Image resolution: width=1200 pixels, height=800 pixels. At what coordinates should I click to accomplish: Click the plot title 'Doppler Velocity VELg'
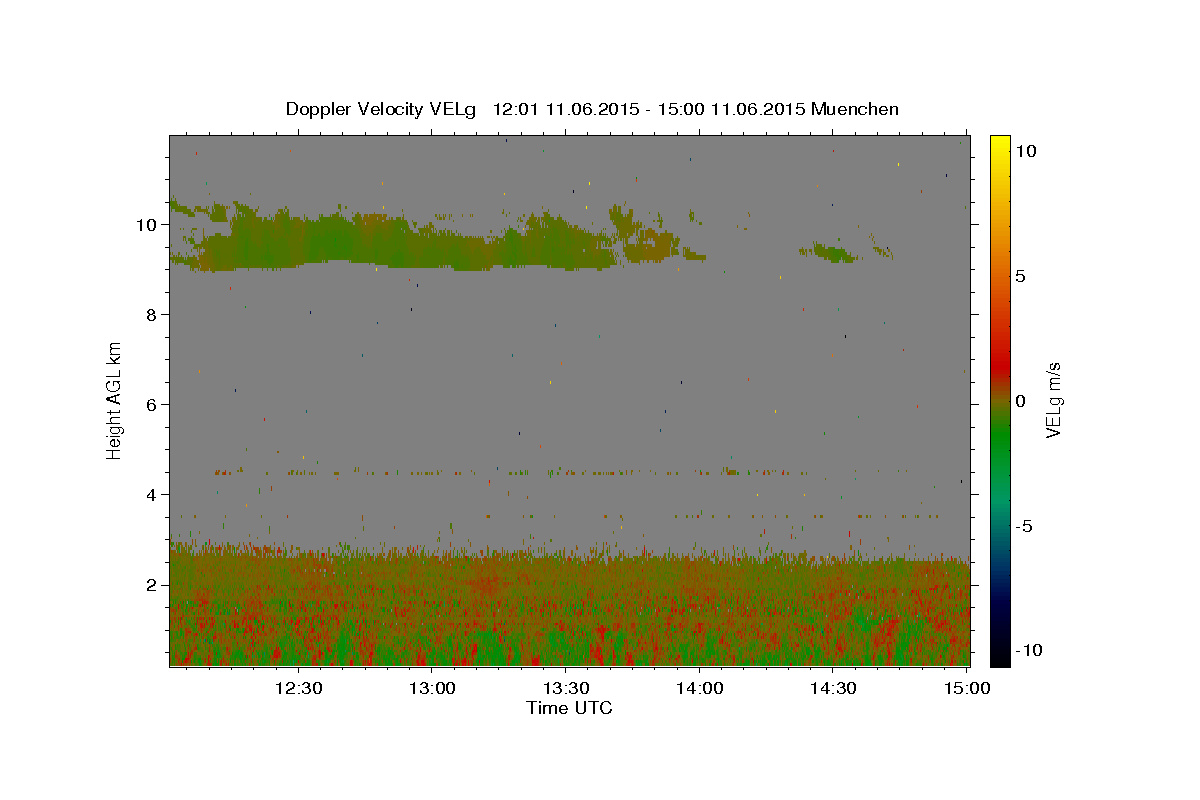tap(383, 109)
